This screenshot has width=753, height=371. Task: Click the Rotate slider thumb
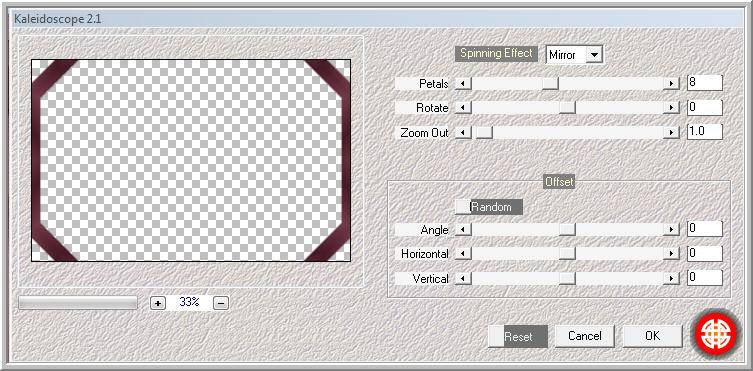point(567,108)
